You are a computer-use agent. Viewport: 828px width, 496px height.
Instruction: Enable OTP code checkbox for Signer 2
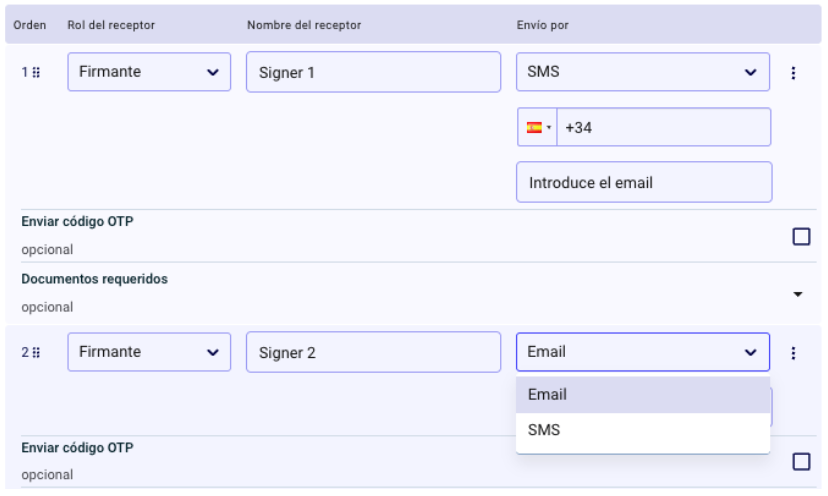[801, 461]
